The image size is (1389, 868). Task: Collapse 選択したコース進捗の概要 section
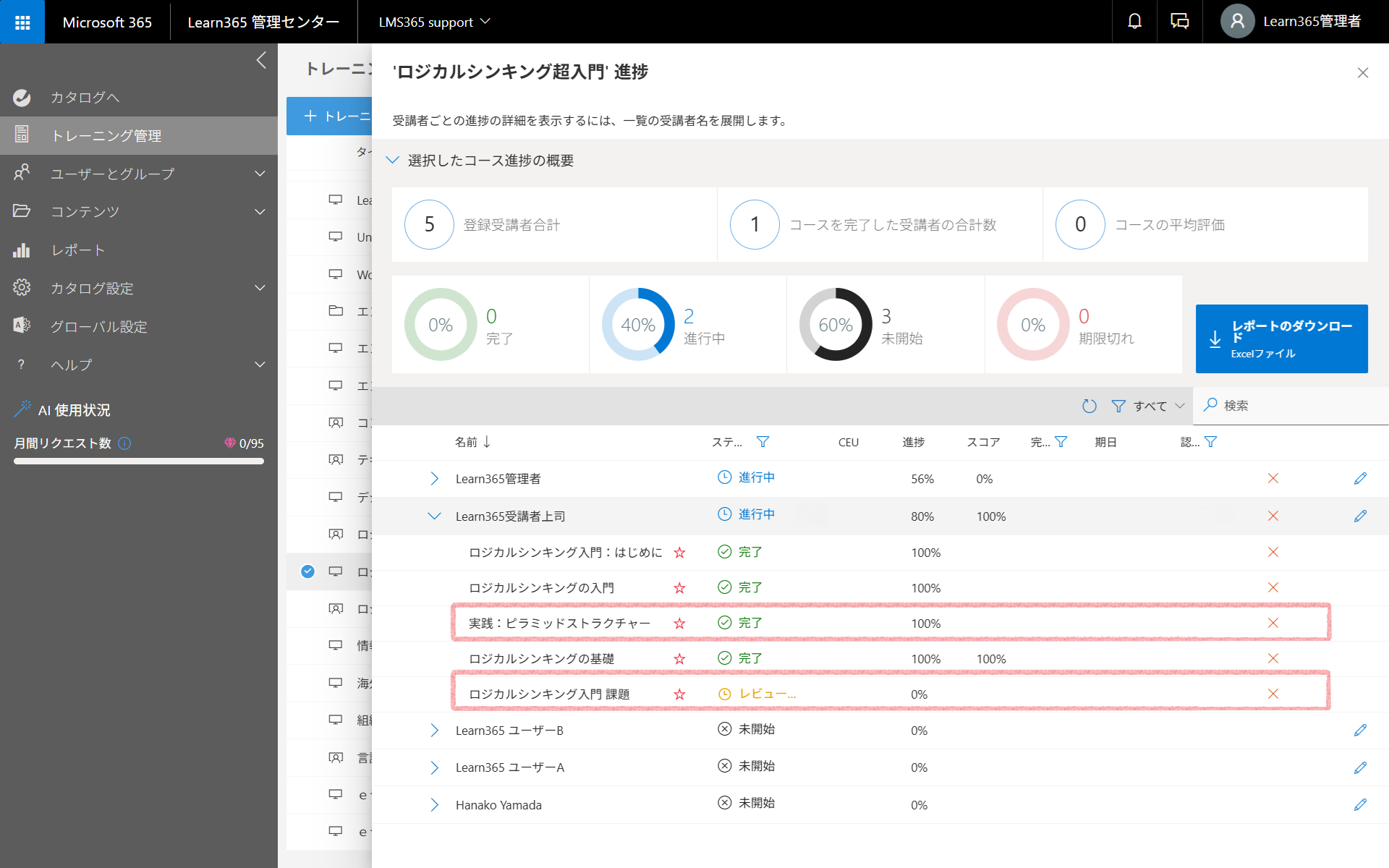click(x=393, y=161)
